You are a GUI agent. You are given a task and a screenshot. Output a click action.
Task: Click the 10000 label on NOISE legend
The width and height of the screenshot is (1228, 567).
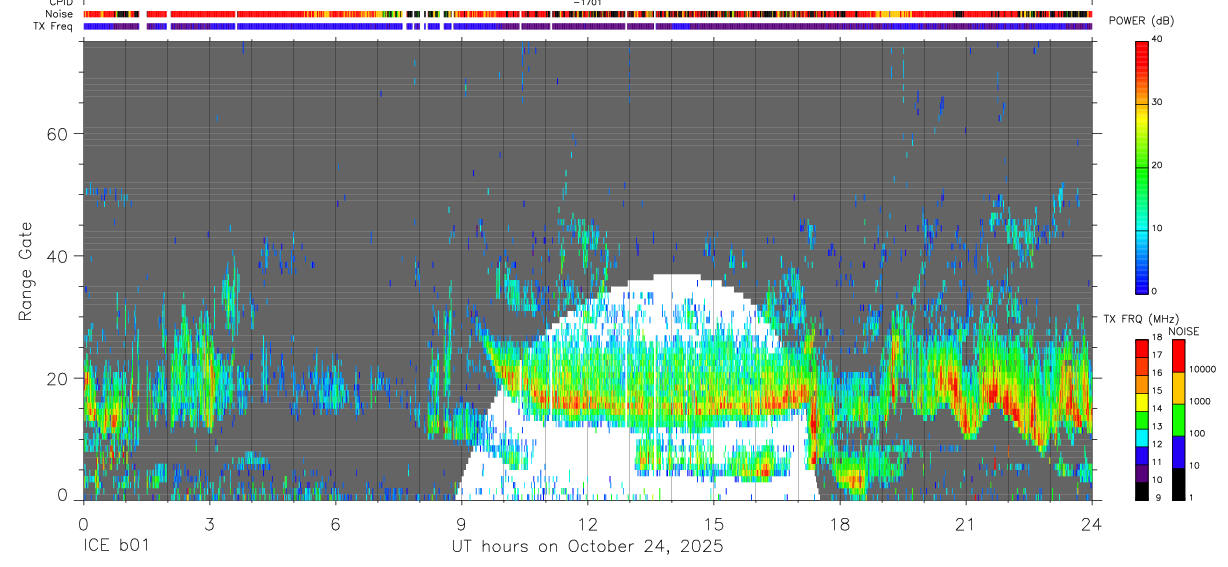(1202, 369)
